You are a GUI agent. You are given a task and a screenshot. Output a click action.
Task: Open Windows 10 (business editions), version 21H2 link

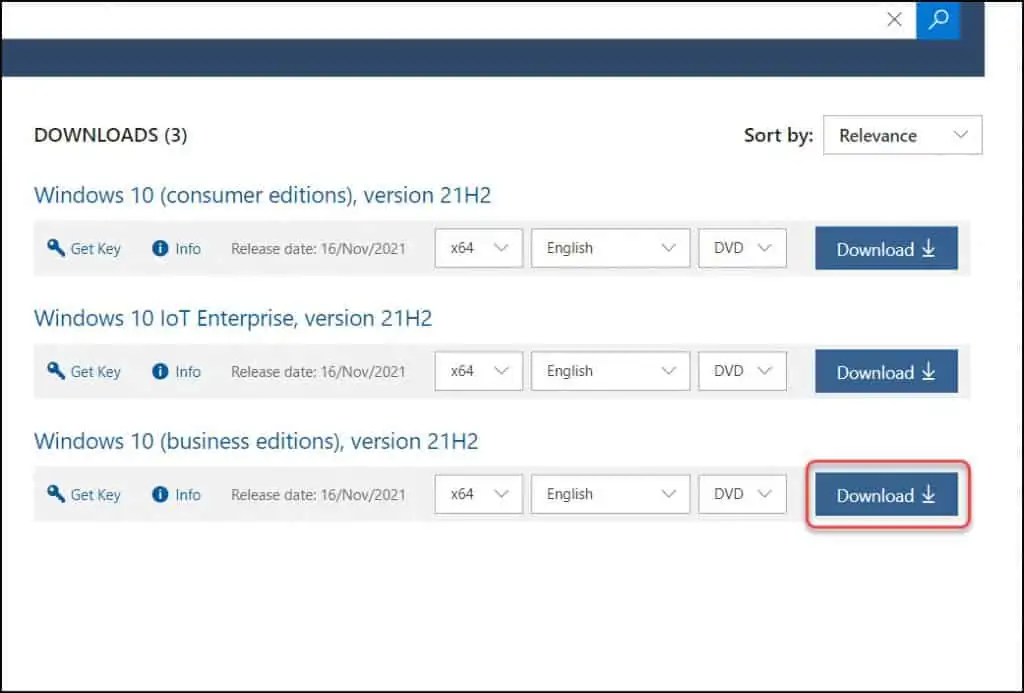256,441
